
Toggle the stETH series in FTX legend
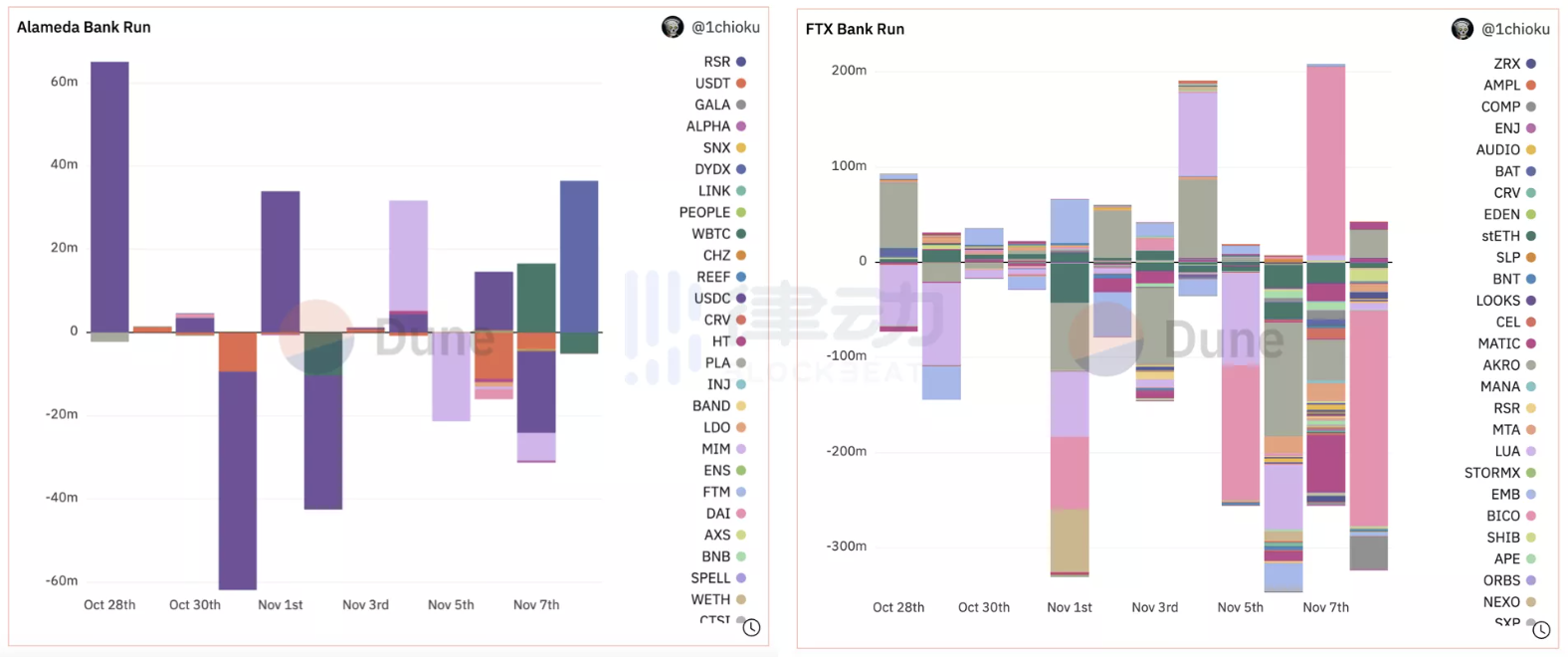coord(1508,236)
